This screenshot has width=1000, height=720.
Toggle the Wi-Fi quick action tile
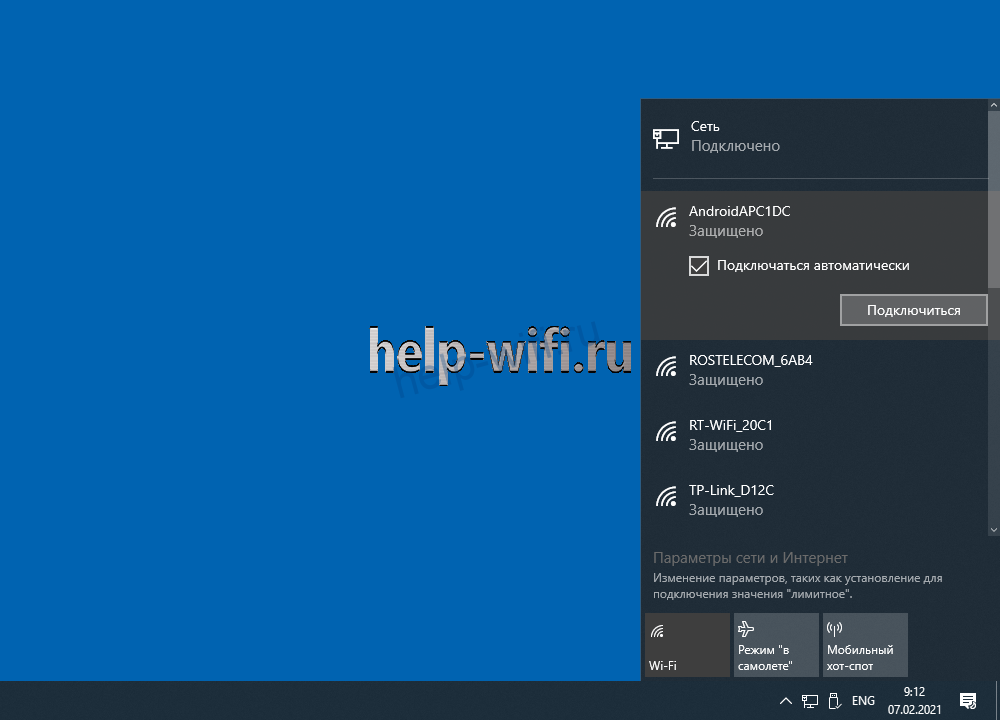688,645
